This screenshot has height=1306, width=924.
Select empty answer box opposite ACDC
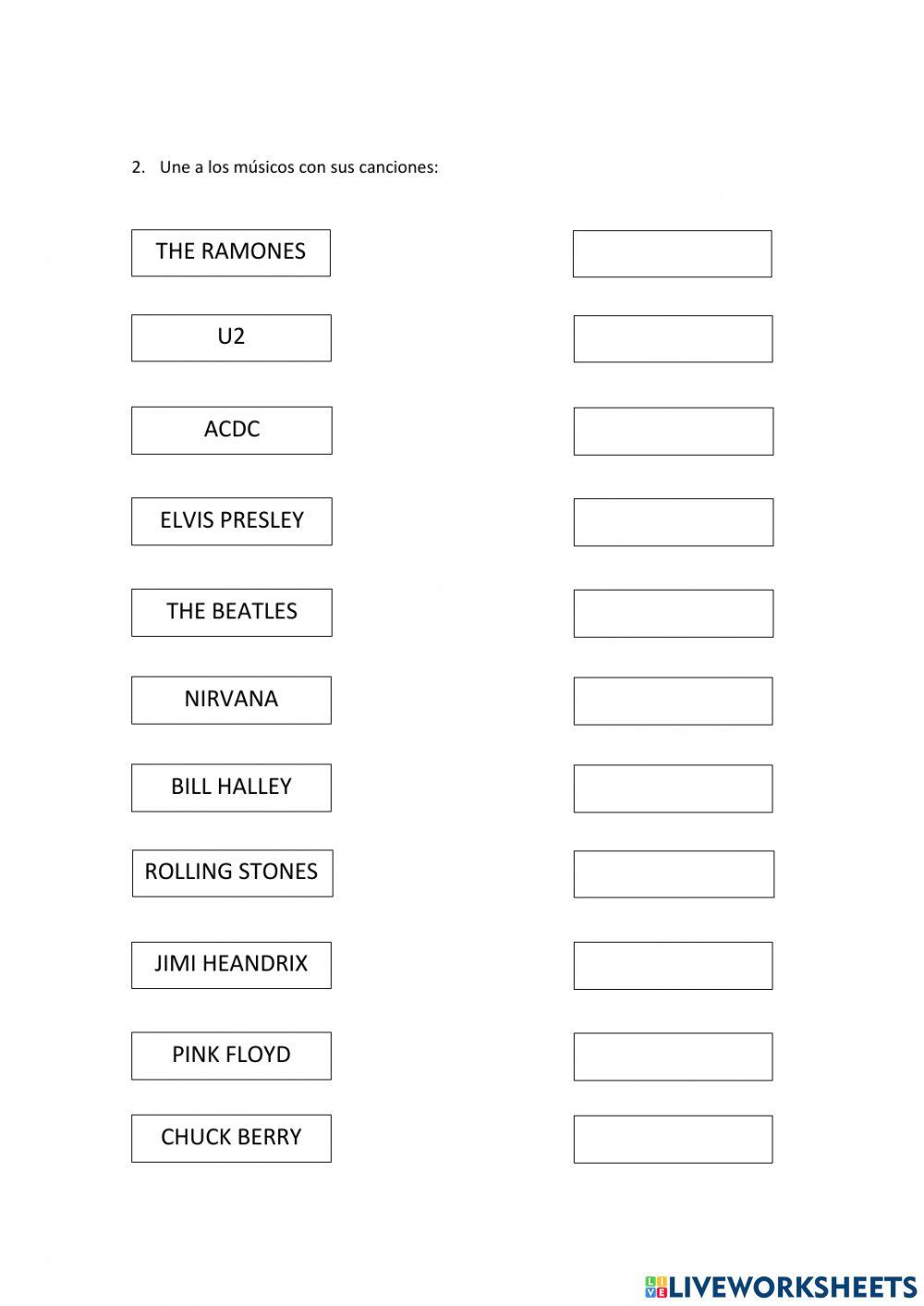(673, 431)
